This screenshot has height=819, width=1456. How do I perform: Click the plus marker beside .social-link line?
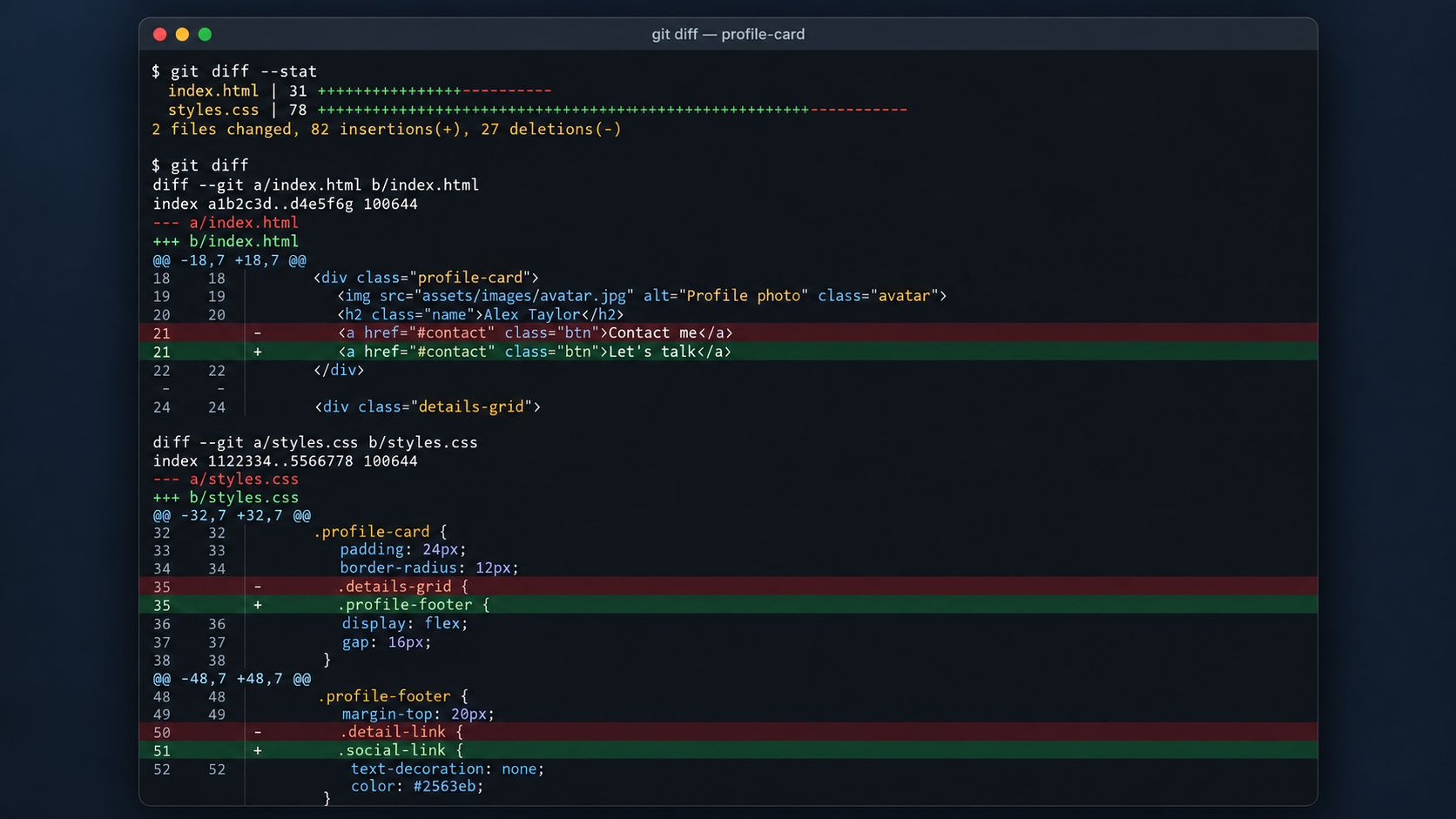(258, 750)
